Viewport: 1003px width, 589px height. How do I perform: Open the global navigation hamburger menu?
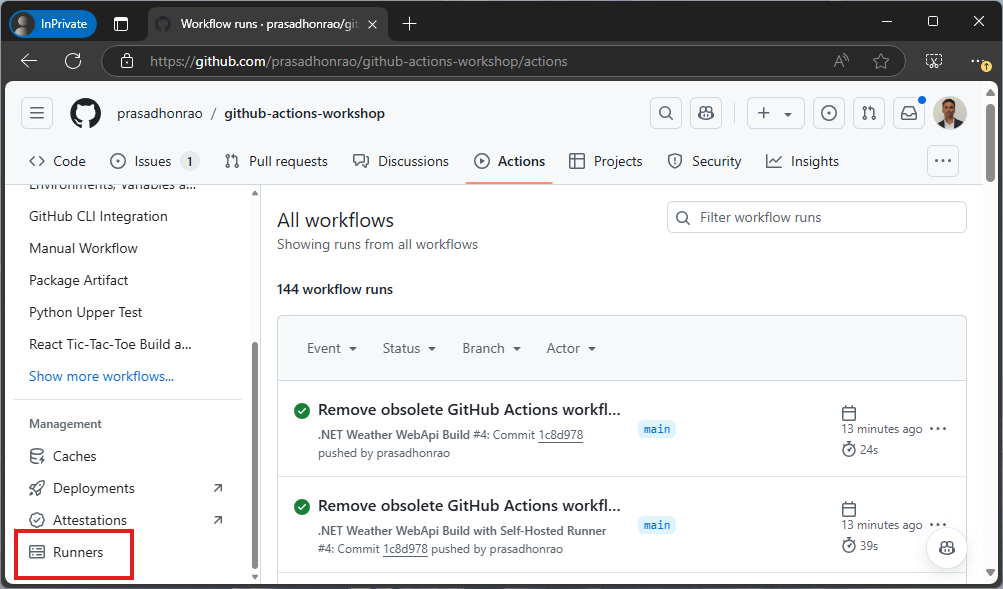(x=37, y=113)
